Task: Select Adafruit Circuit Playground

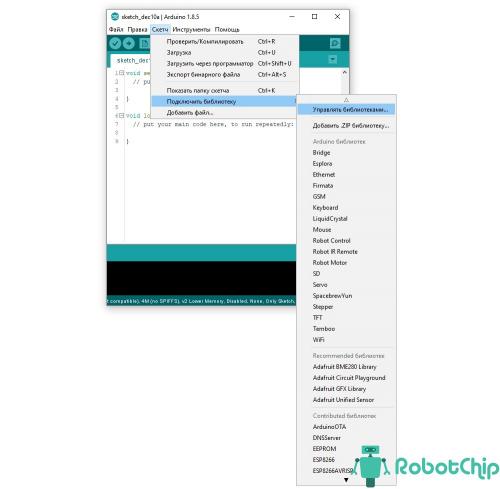Action: (346, 378)
